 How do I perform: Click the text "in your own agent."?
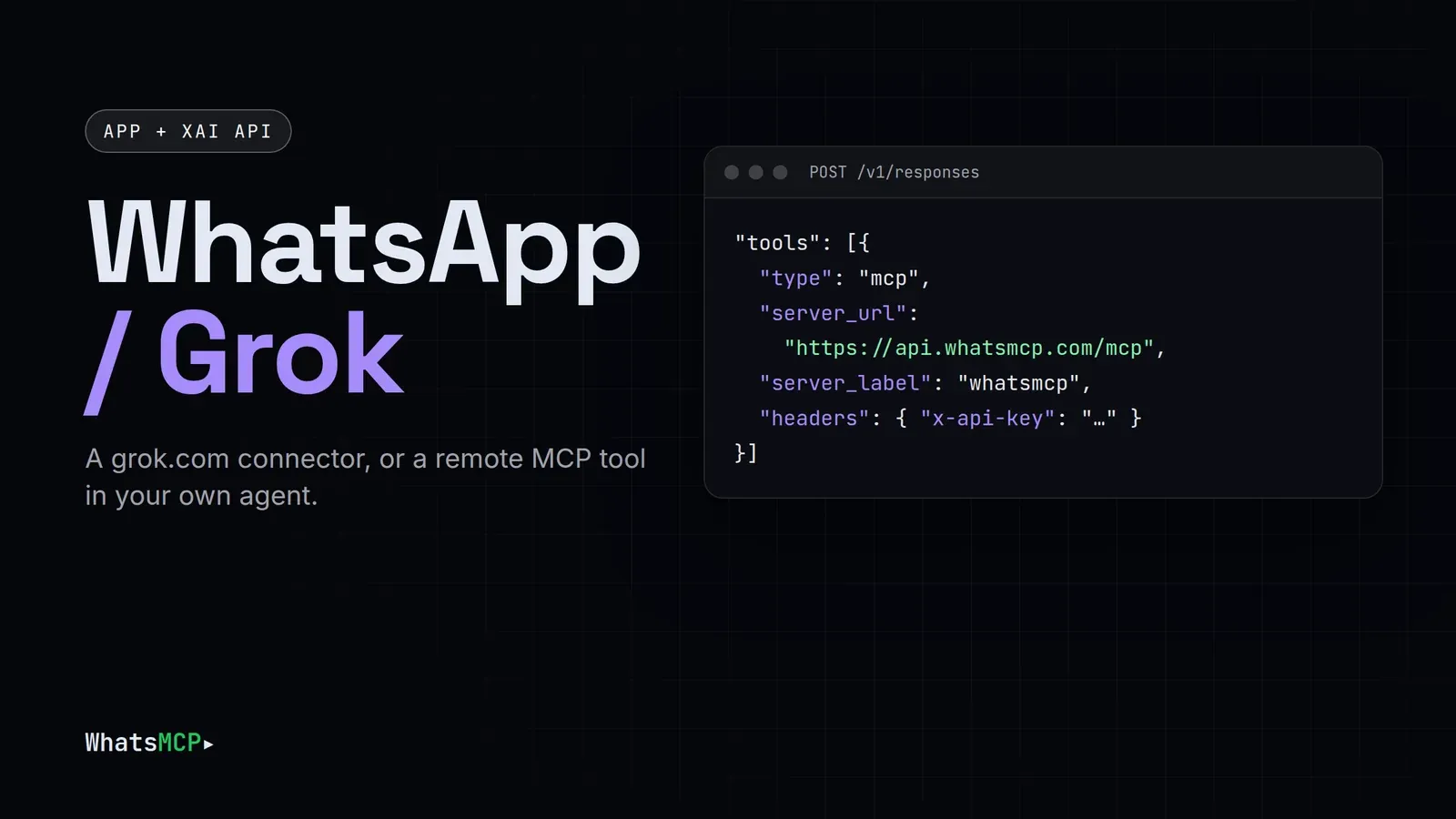point(201,496)
